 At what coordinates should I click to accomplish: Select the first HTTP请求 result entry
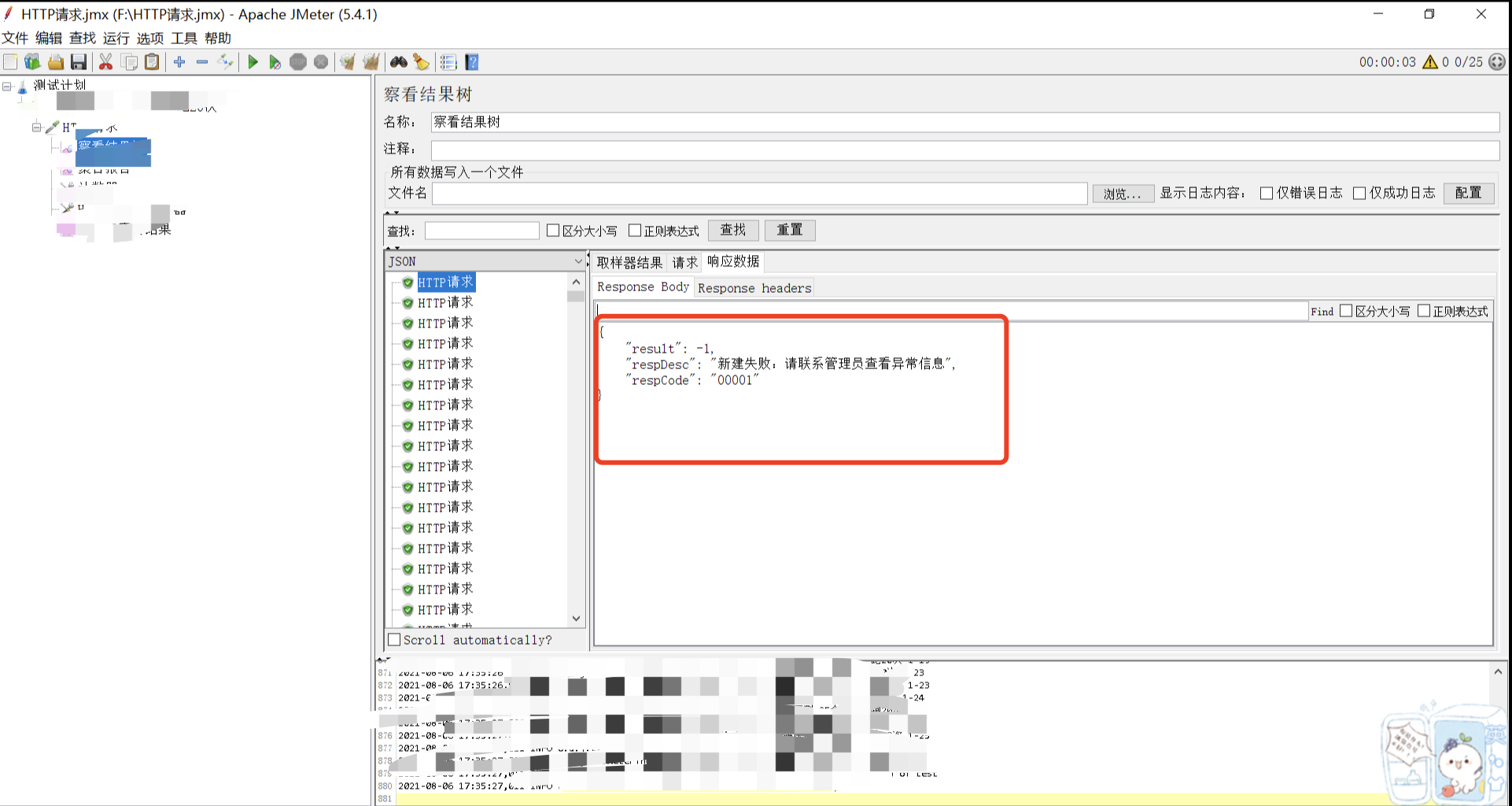click(445, 282)
